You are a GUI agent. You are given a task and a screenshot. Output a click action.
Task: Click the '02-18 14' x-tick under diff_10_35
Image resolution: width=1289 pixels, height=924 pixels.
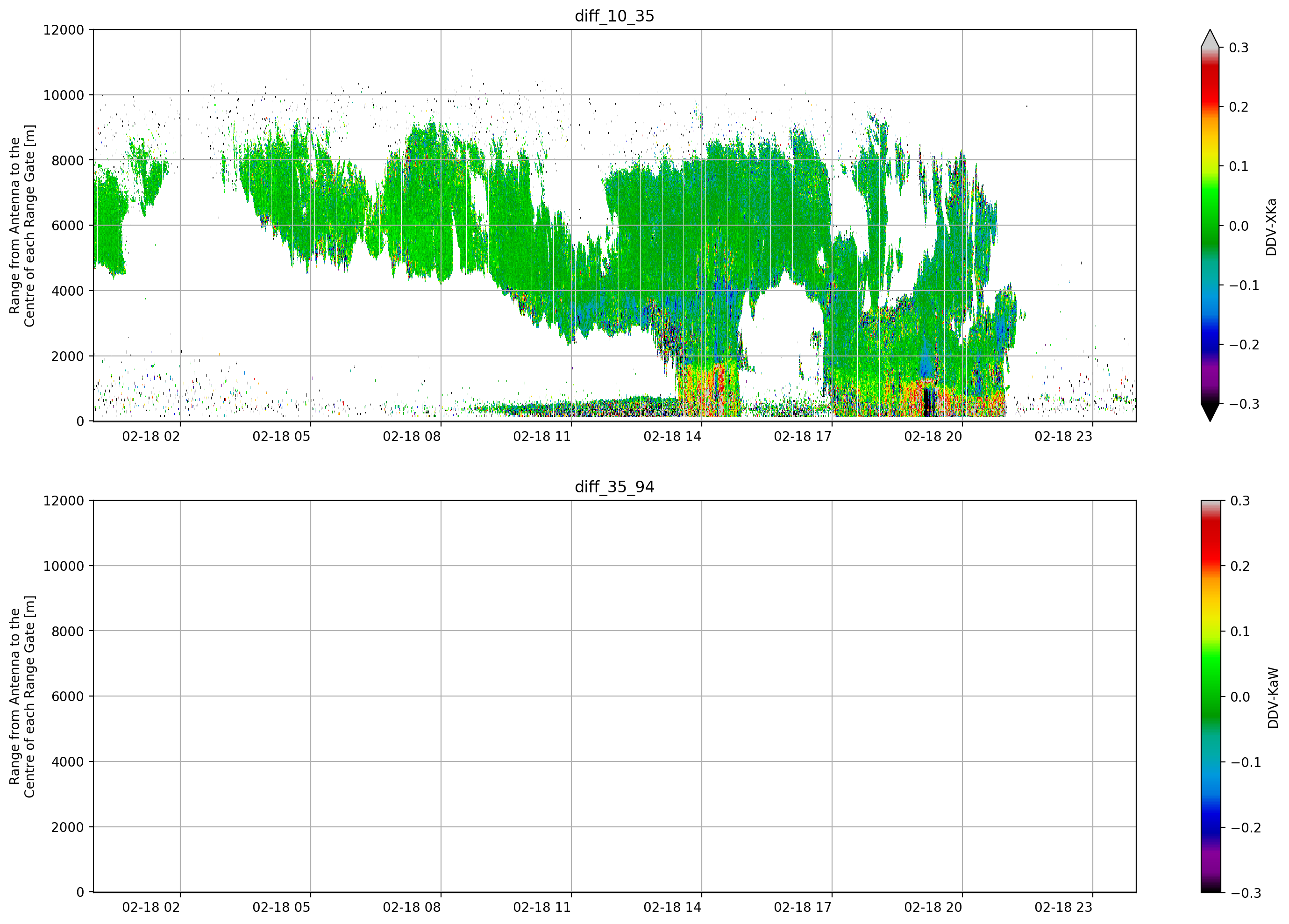[x=672, y=436]
